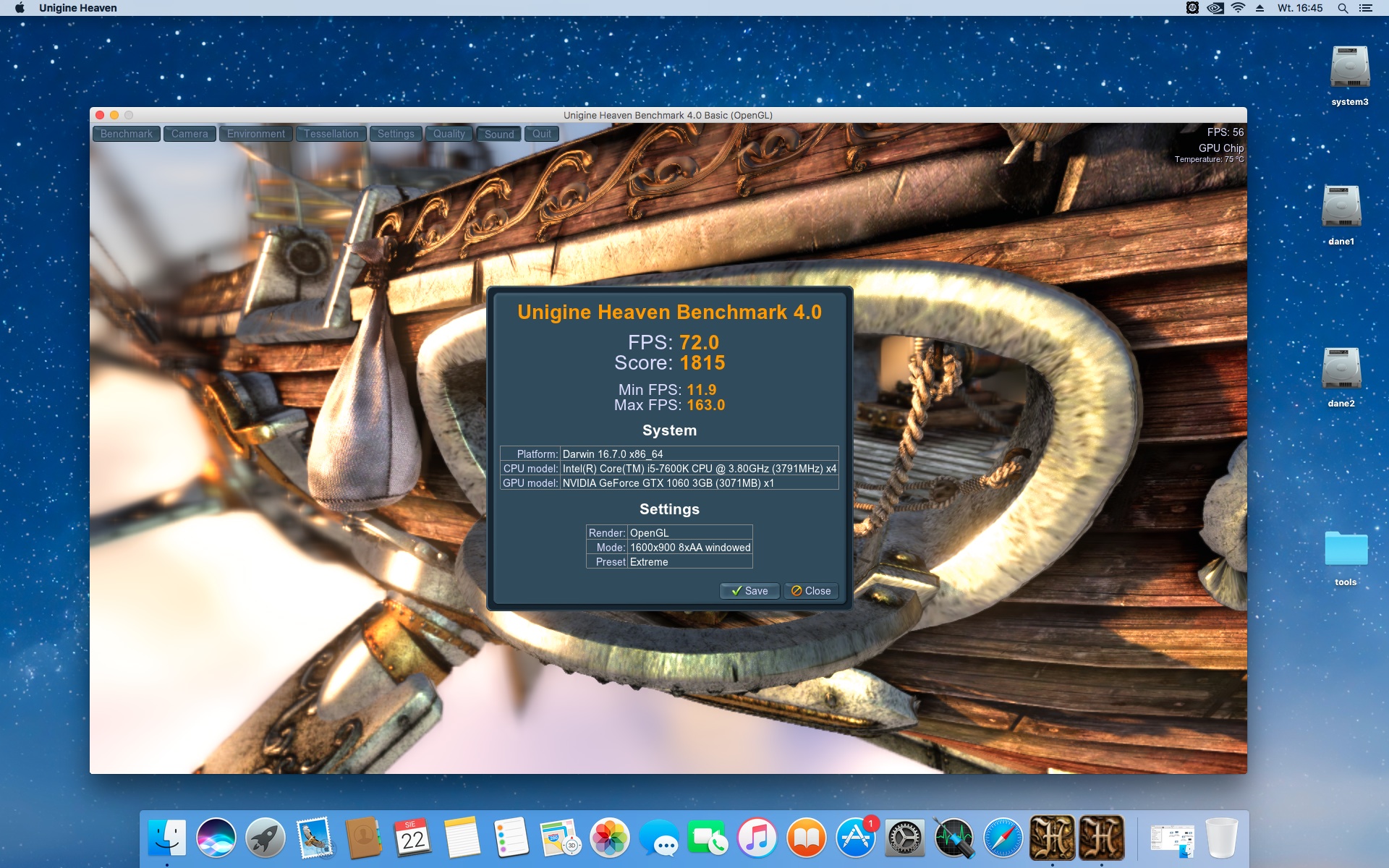
Task: Click the Unigine Heaven dock icon
Action: click(1052, 838)
